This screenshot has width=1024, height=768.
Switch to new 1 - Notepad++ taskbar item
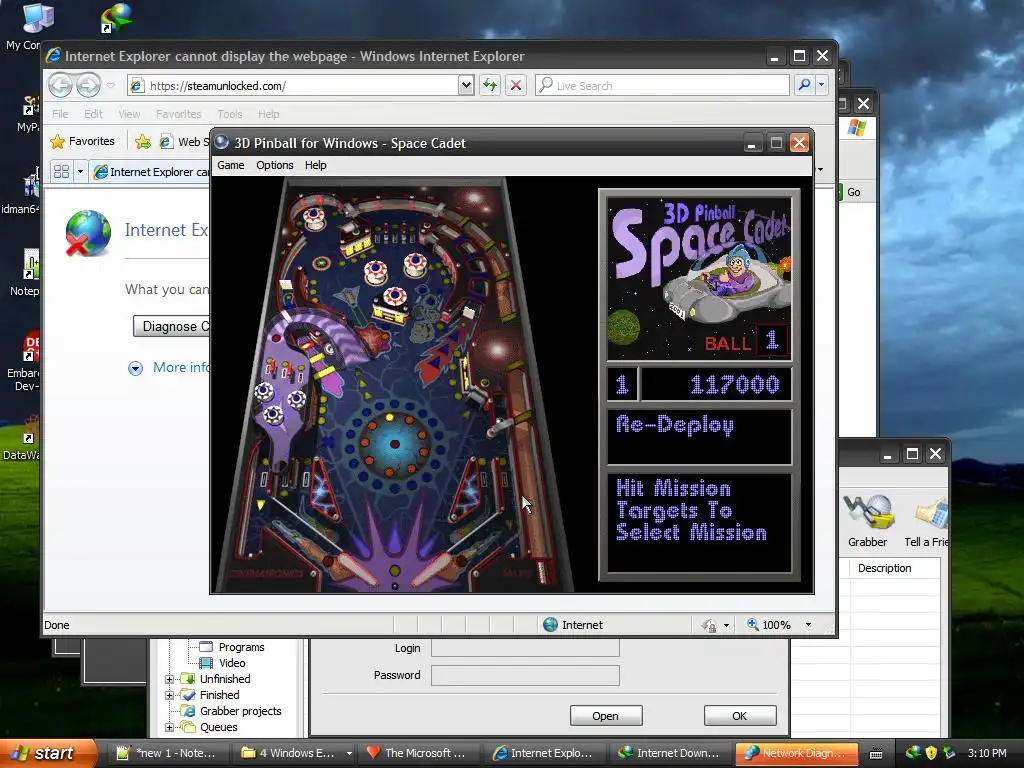[167, 753]
